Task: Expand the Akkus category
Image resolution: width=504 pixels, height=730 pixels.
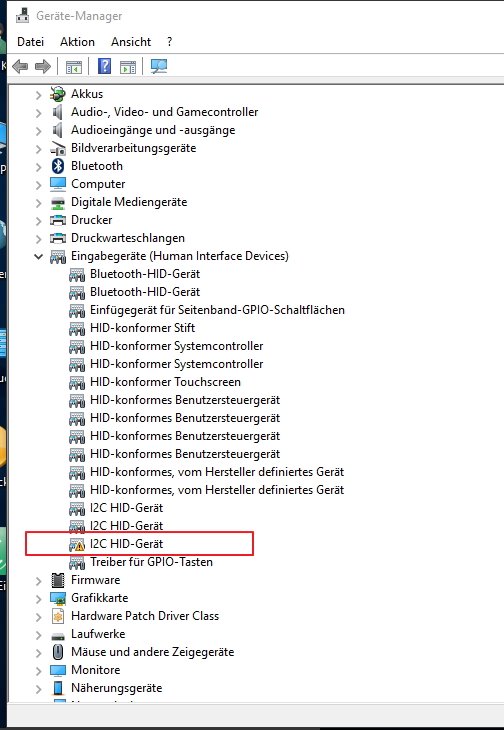Action: click(x=39, y=95)
